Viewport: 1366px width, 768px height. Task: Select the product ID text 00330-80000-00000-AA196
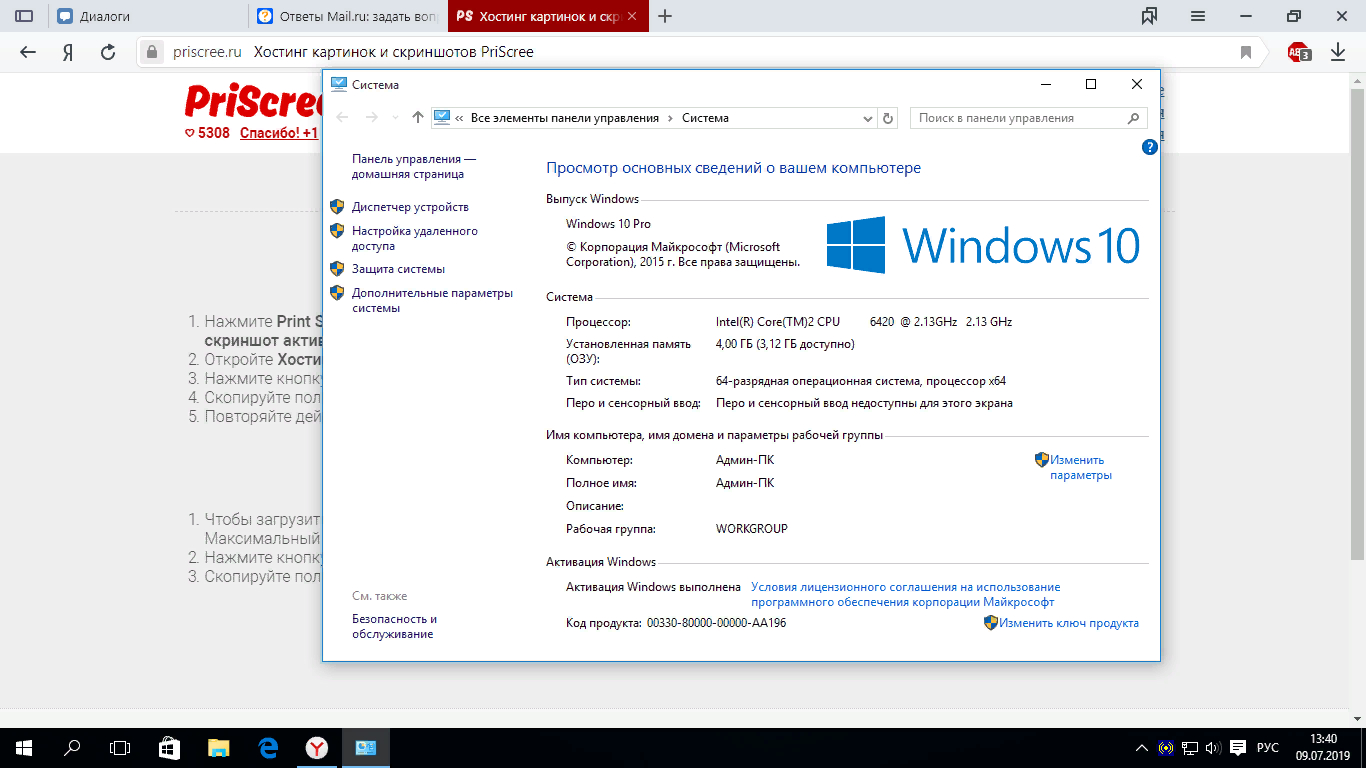(716, 623)
